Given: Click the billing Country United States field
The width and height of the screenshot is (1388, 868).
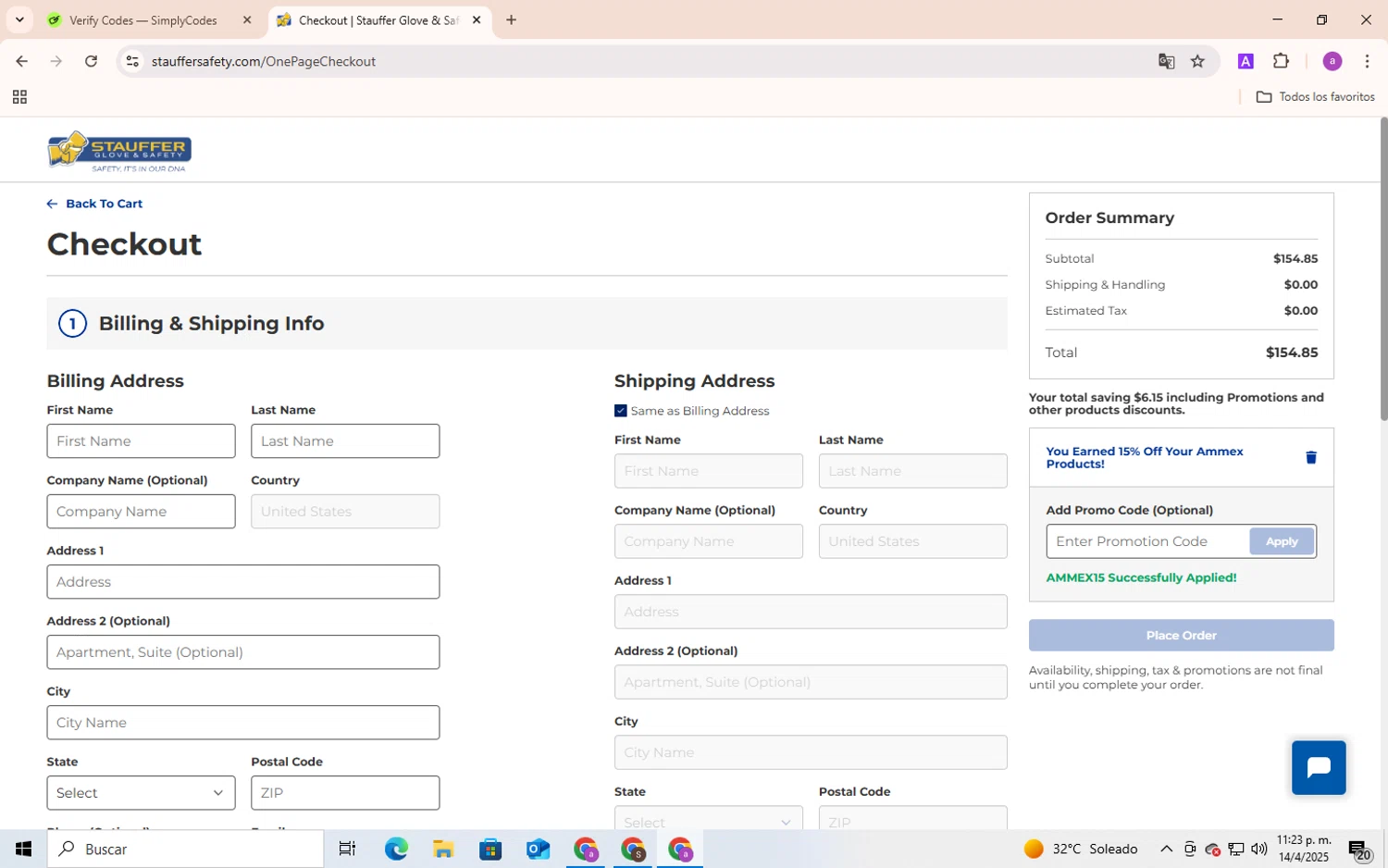Looking at the screenshot, I should pyautogui.click(x=345, y=512).
